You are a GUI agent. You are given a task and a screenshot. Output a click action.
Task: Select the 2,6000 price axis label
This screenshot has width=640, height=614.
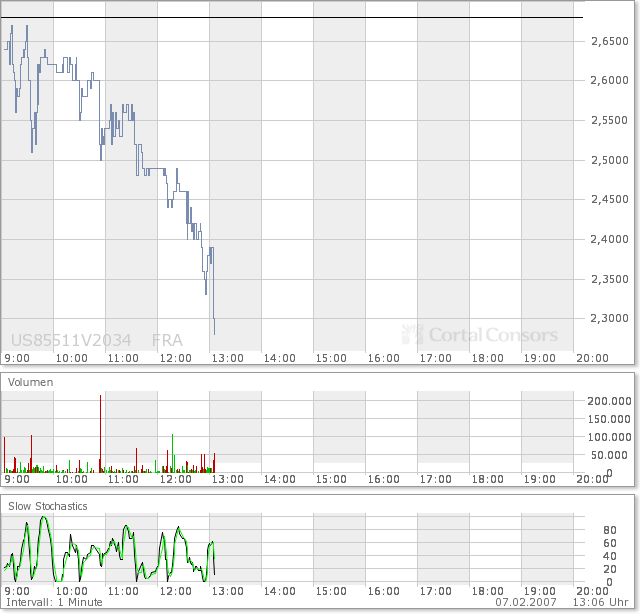610,80
